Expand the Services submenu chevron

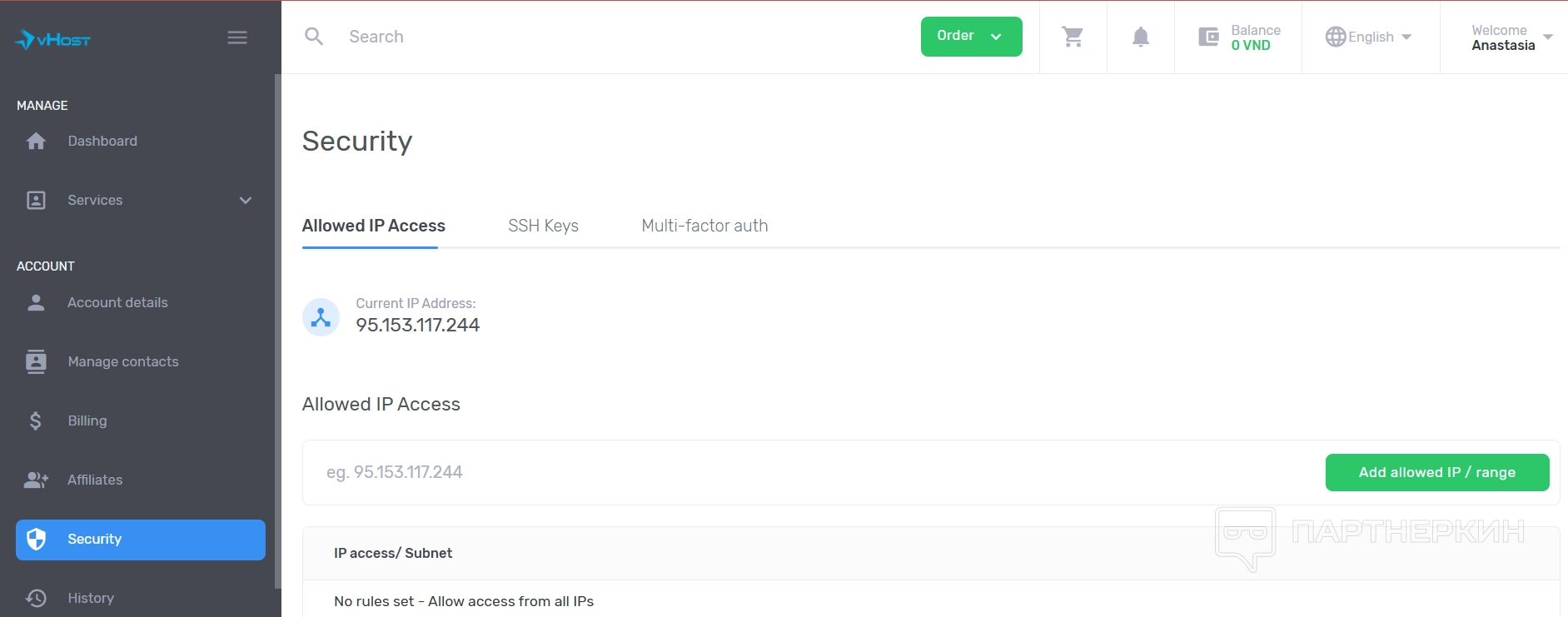coord(246,201)
